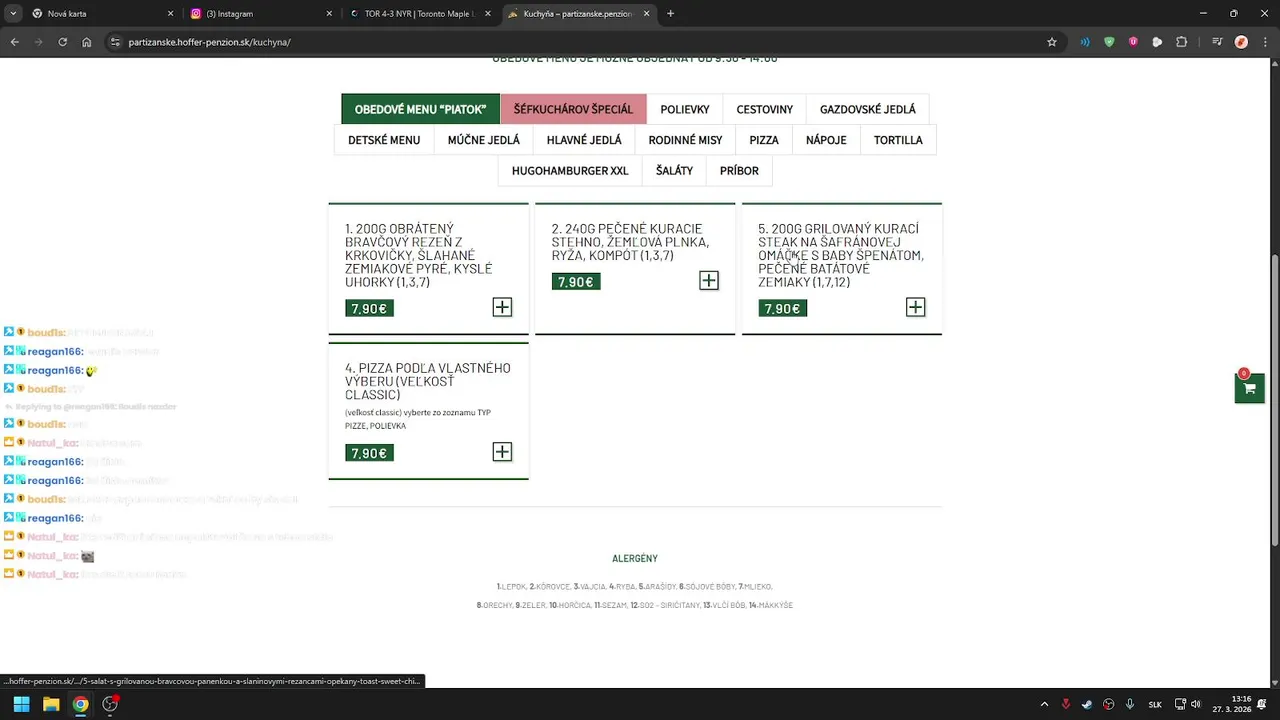The image size is (1280, 720).
Task: View site information icon in address bar
Action: (115, 42)
